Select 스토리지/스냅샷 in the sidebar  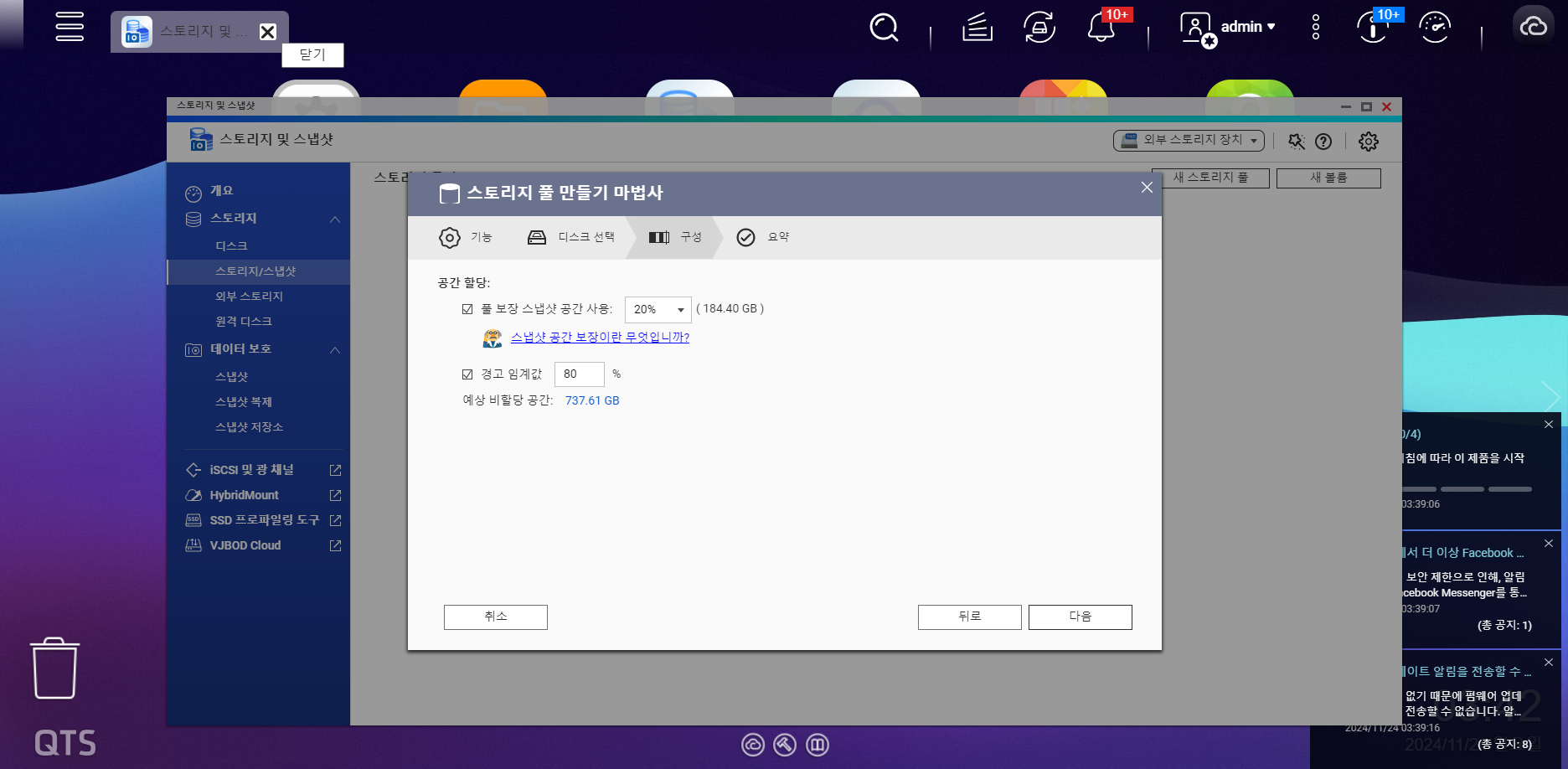(x=258, y=271)
